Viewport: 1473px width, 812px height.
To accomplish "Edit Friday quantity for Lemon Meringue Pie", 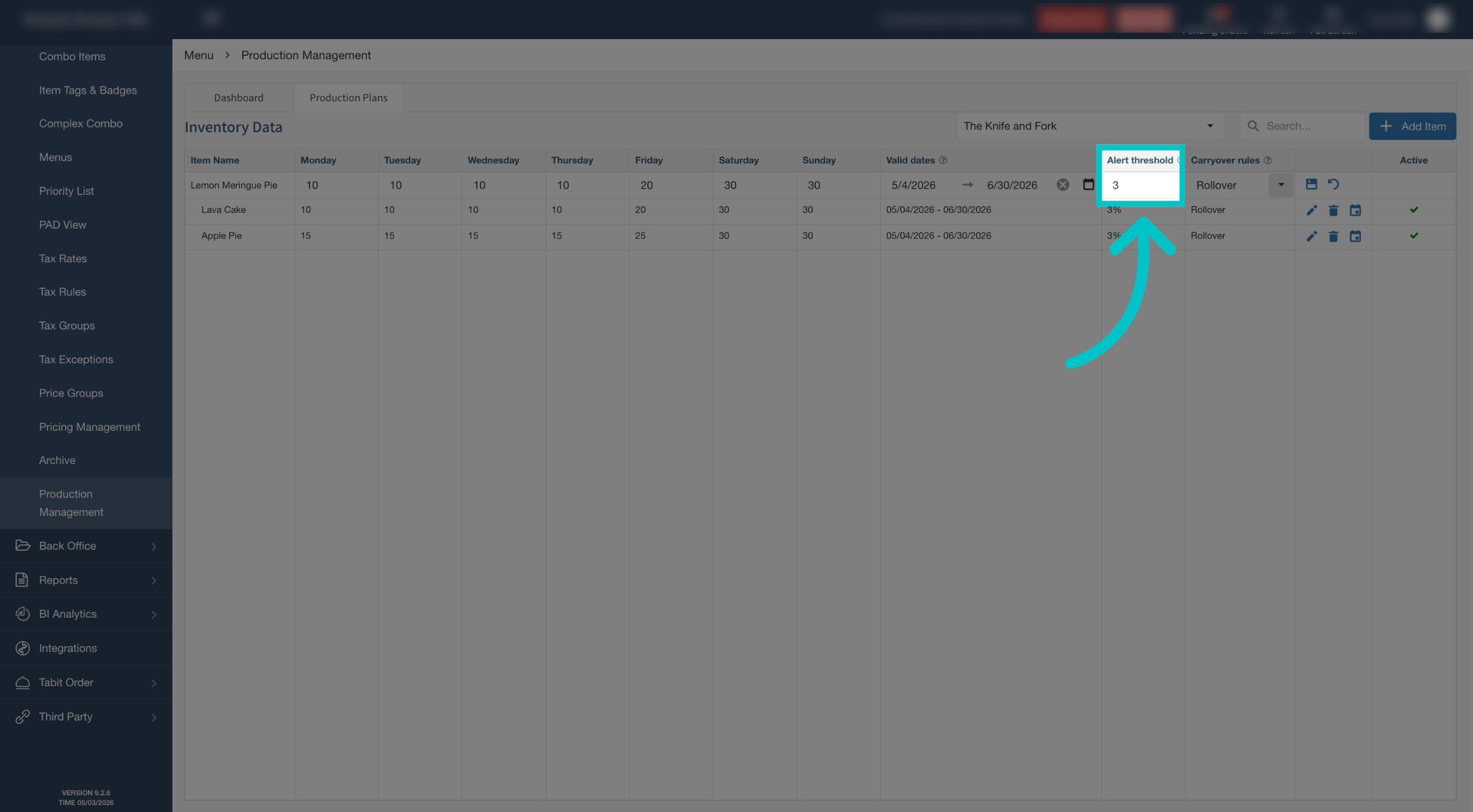I will tap(671, 185).
